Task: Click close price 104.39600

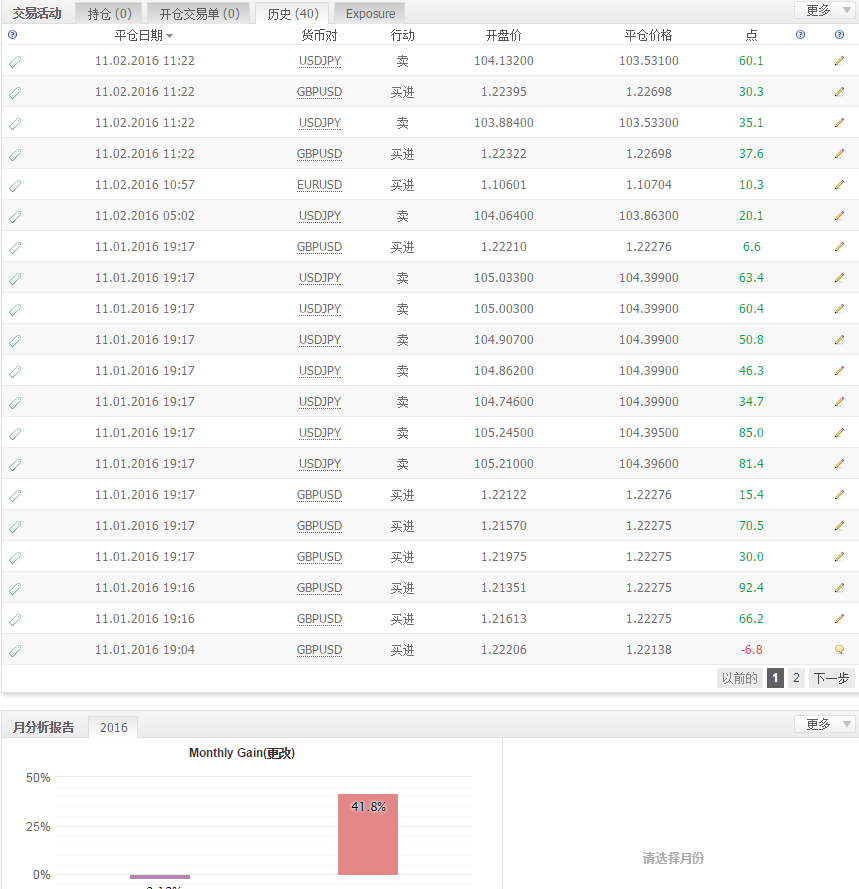Action: tap(649, 464)
